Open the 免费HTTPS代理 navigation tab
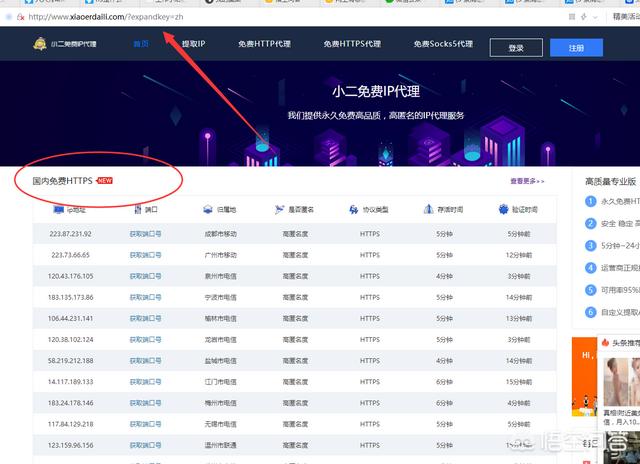Viewport: 640px width, 464px height. [352, 44]
